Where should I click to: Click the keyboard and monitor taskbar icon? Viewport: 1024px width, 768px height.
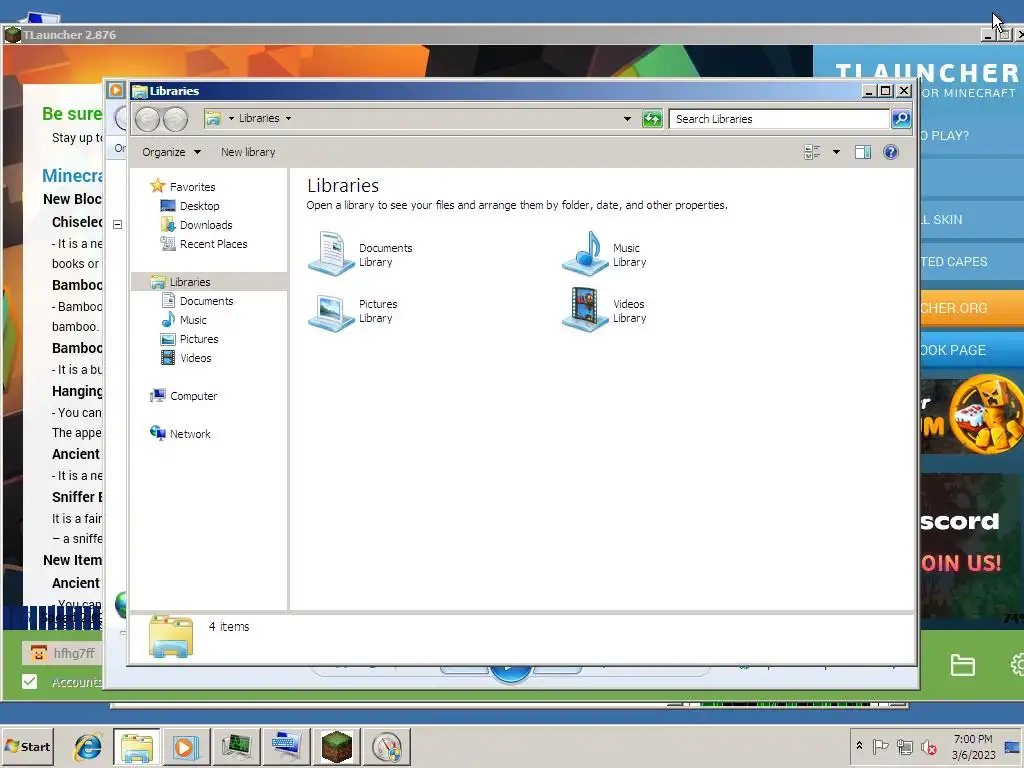286,746
